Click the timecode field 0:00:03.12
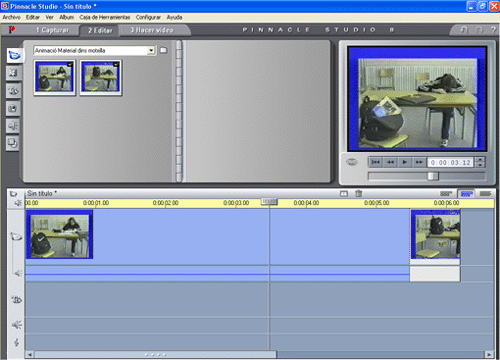This screenshot has height=360, width=500. coord(450,162)
